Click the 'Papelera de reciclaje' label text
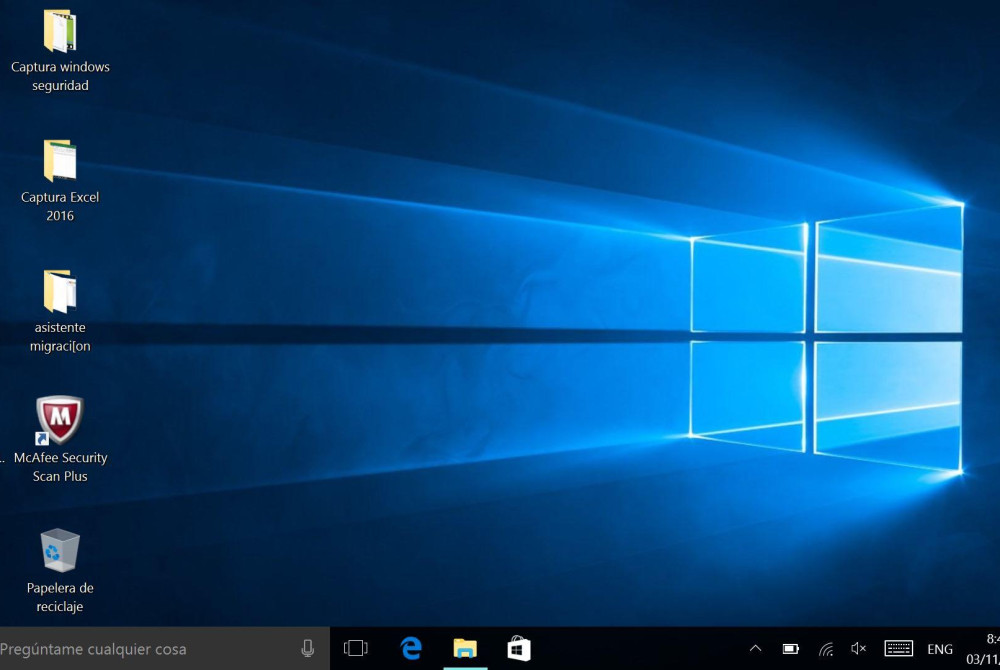 pos(60,597)
